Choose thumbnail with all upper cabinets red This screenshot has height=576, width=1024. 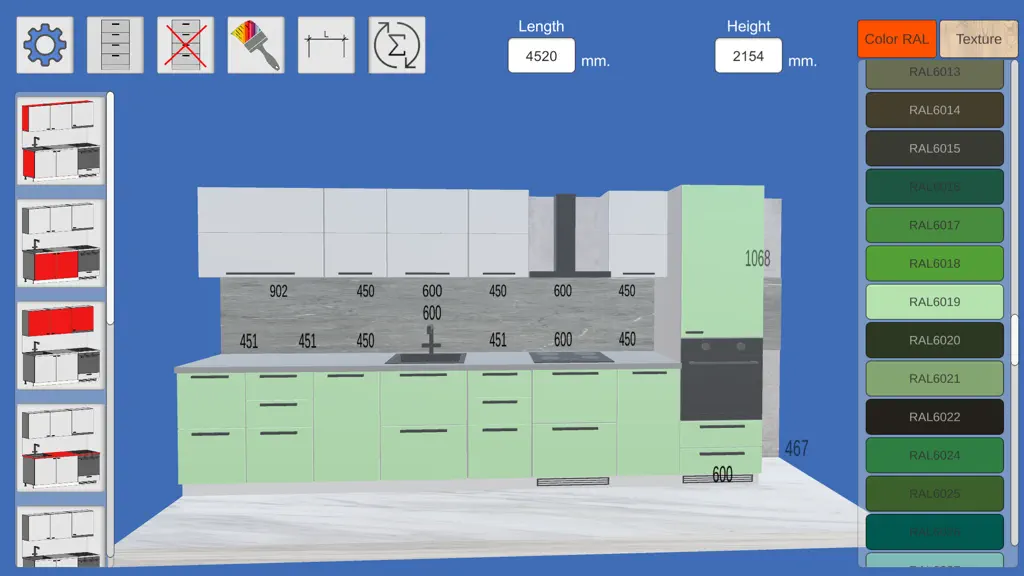click(x=61, y=345)
